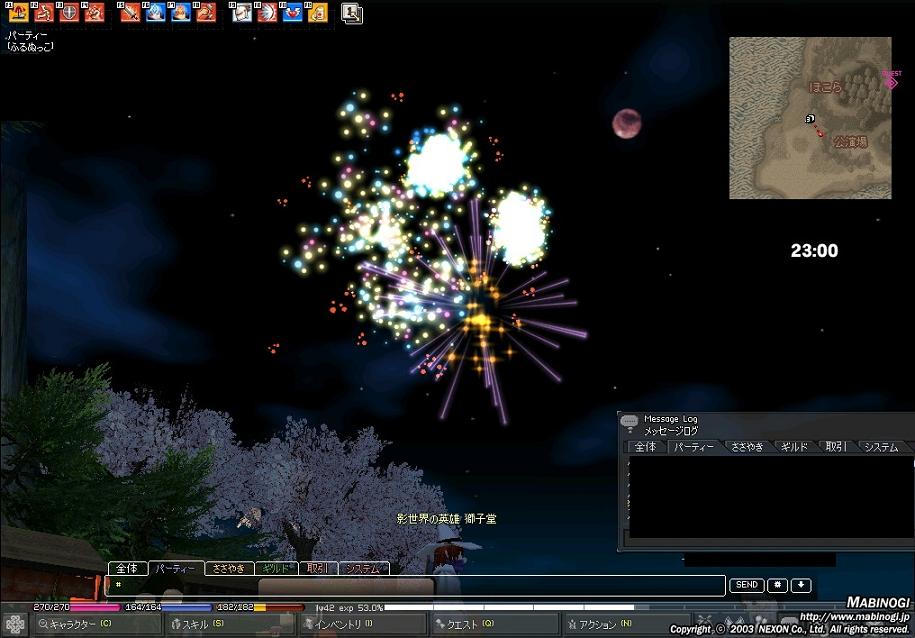Use the F11 winged heart healing skill
The height and width of the screenshot is (638, 915).
click(292, 12)
